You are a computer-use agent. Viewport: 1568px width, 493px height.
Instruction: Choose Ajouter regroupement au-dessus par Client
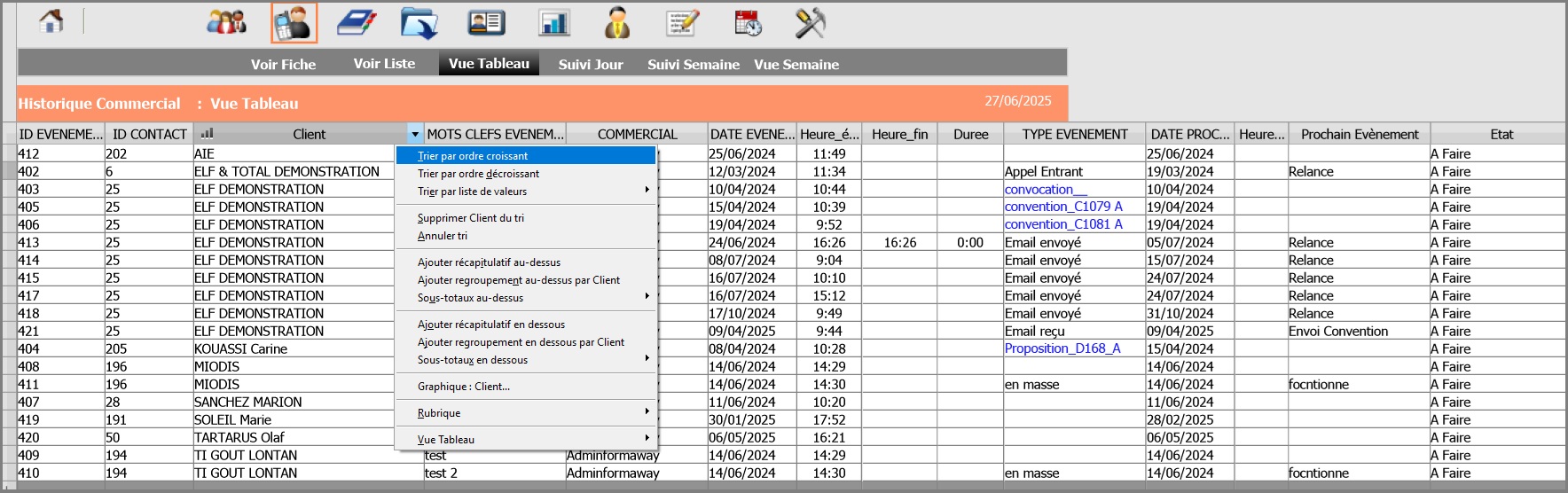[526, 280]
